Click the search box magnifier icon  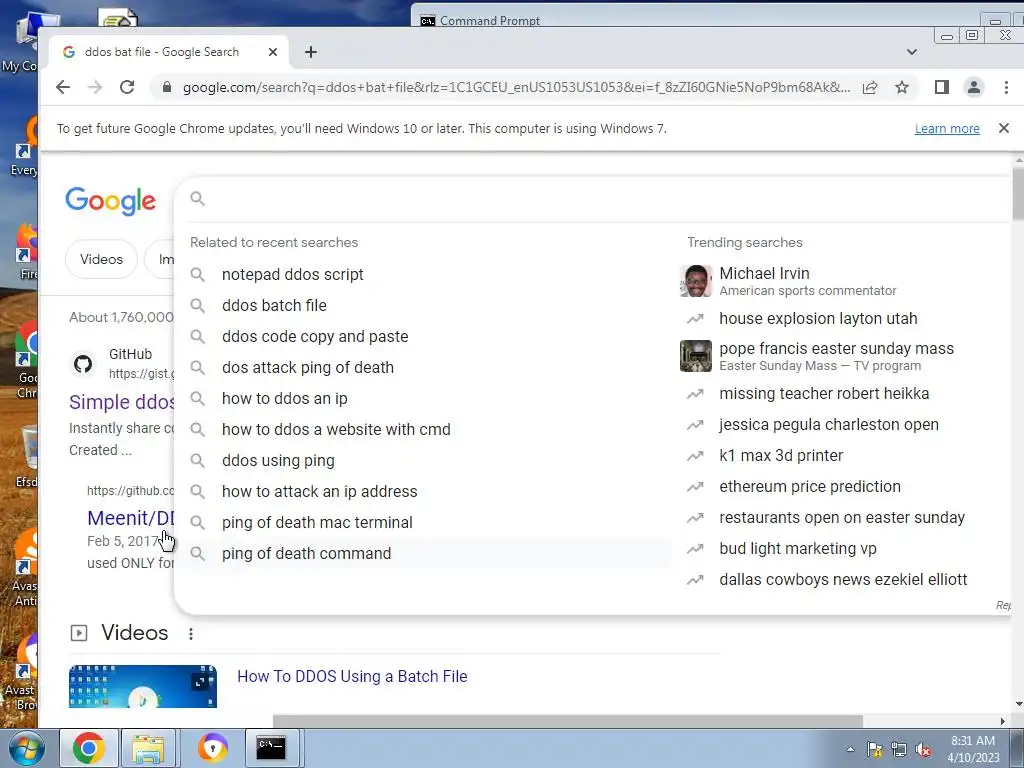(197, 199)
